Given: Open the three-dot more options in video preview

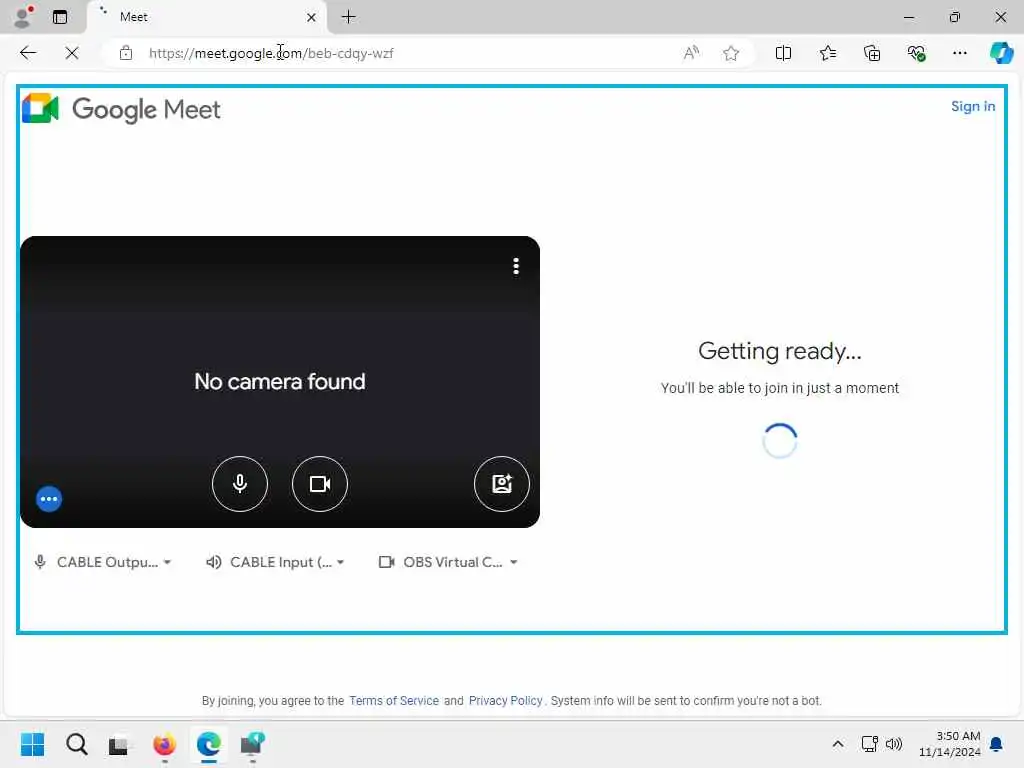Looking at the screenshot, I should pos(516,266).
